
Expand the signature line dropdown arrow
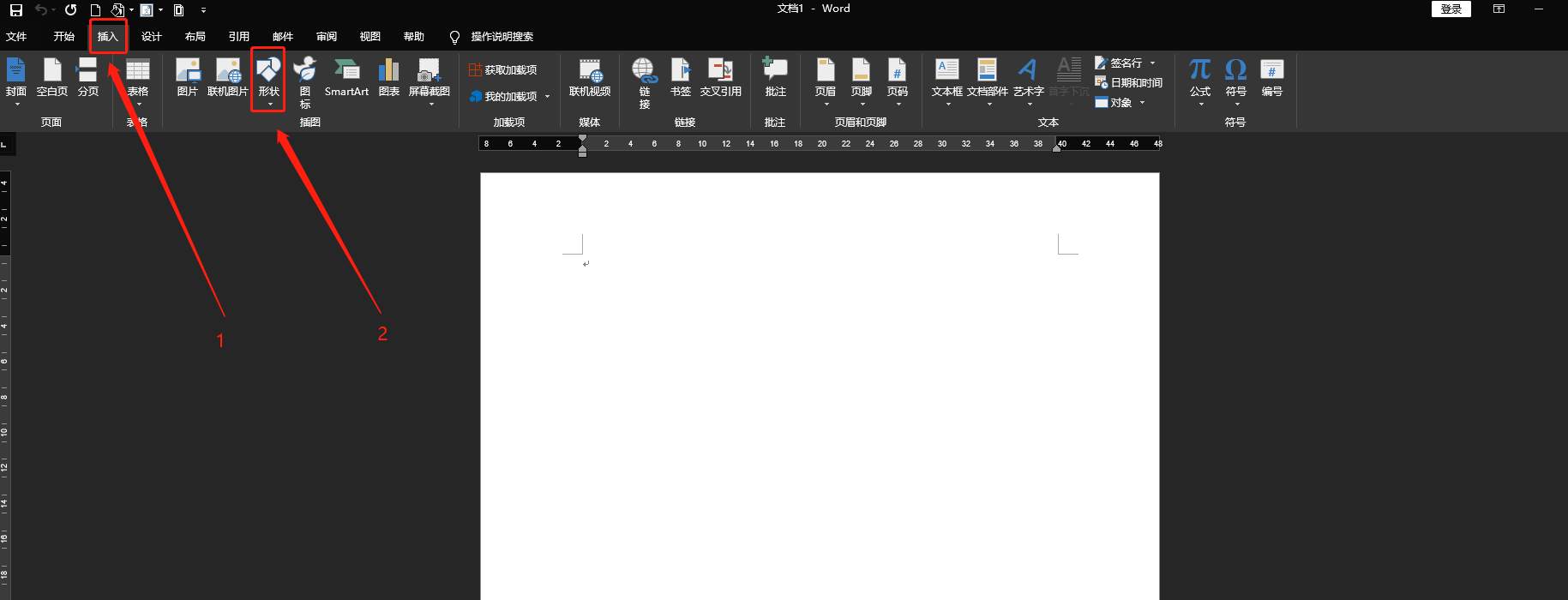(x=1152, y=63)
